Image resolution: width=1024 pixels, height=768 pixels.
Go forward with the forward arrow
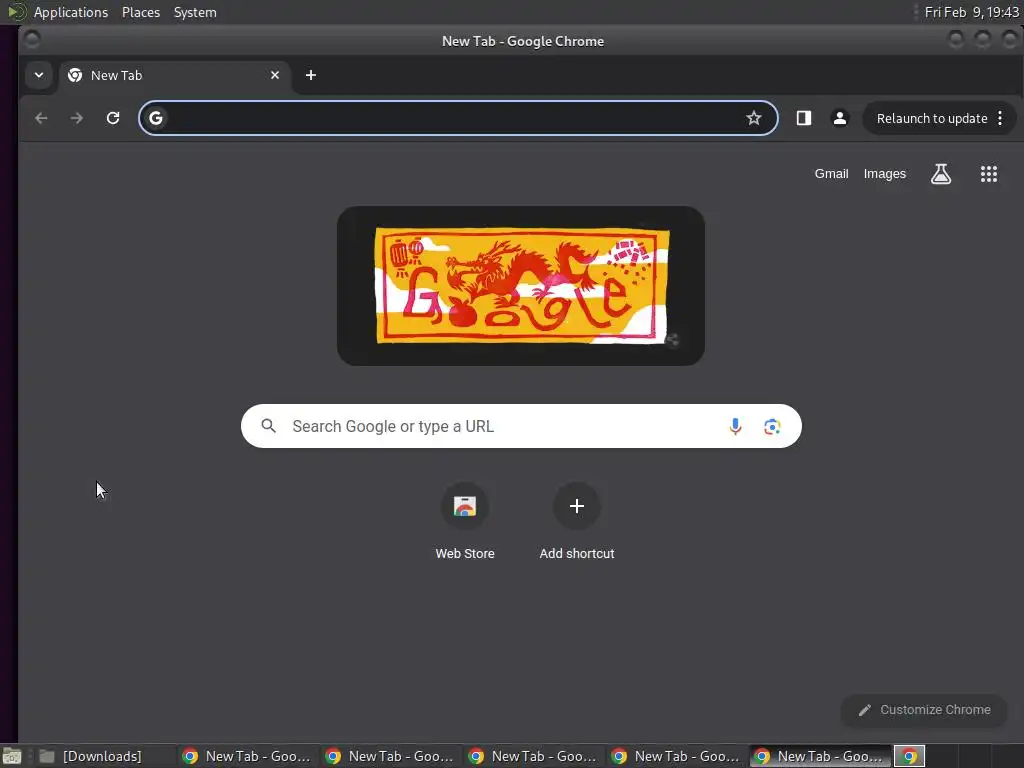click(x=77, y=118)
